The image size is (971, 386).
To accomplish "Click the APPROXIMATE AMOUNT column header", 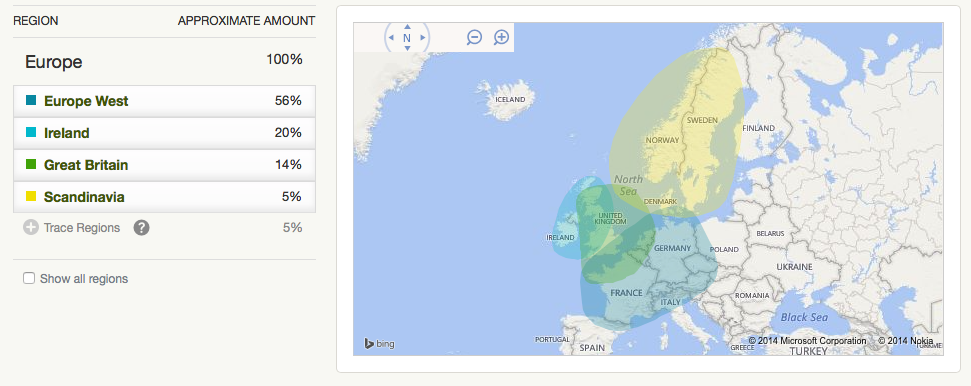I will click(x=246, y=21).
